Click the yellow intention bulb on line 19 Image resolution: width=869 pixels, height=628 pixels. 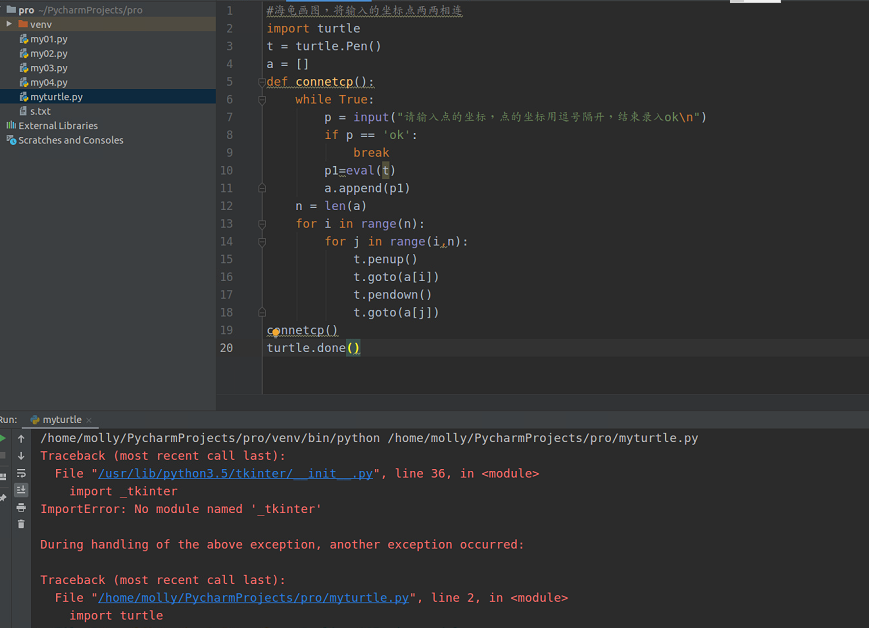[275, 333]
